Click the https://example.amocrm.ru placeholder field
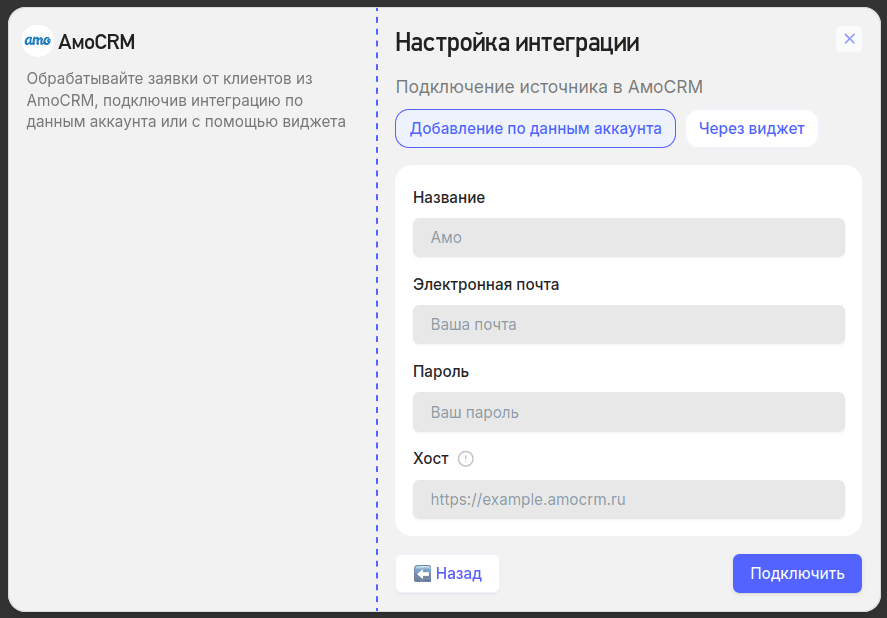Viewport: 887px width, 618px height. [x=628, y=499]
